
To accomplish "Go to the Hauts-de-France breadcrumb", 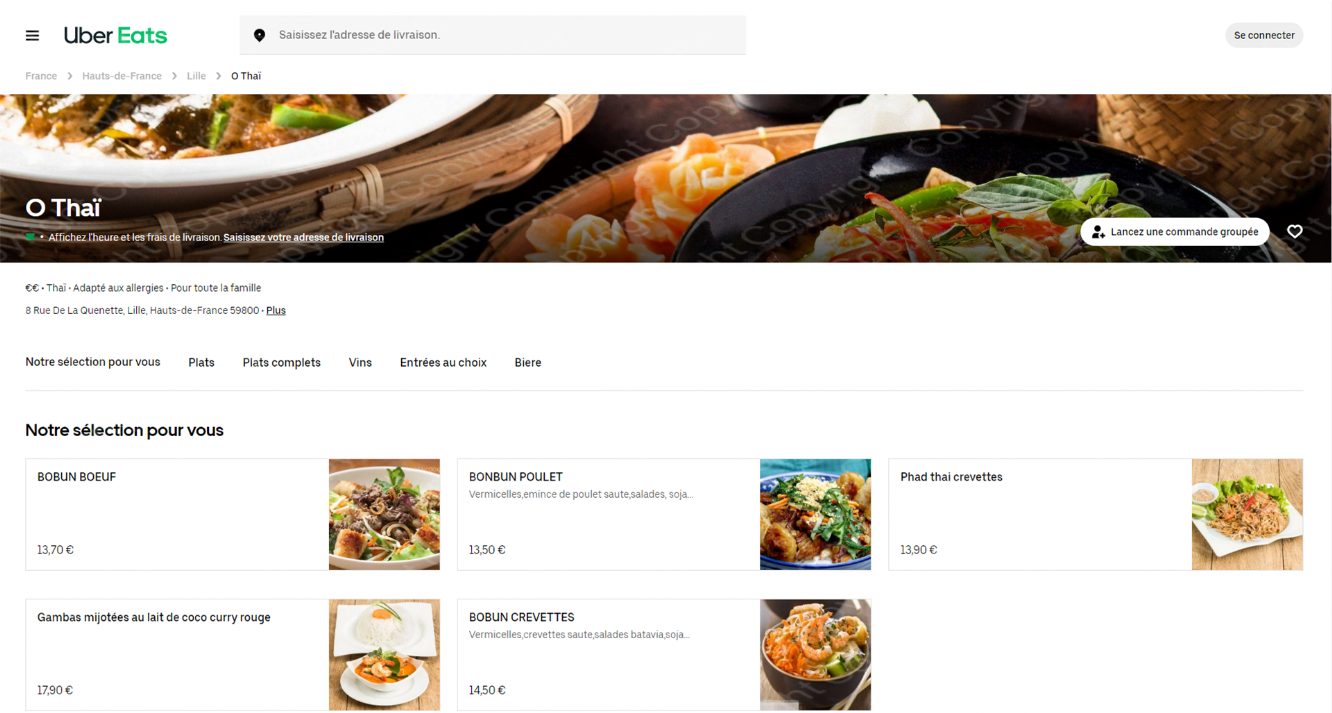I will coord(122,76).
